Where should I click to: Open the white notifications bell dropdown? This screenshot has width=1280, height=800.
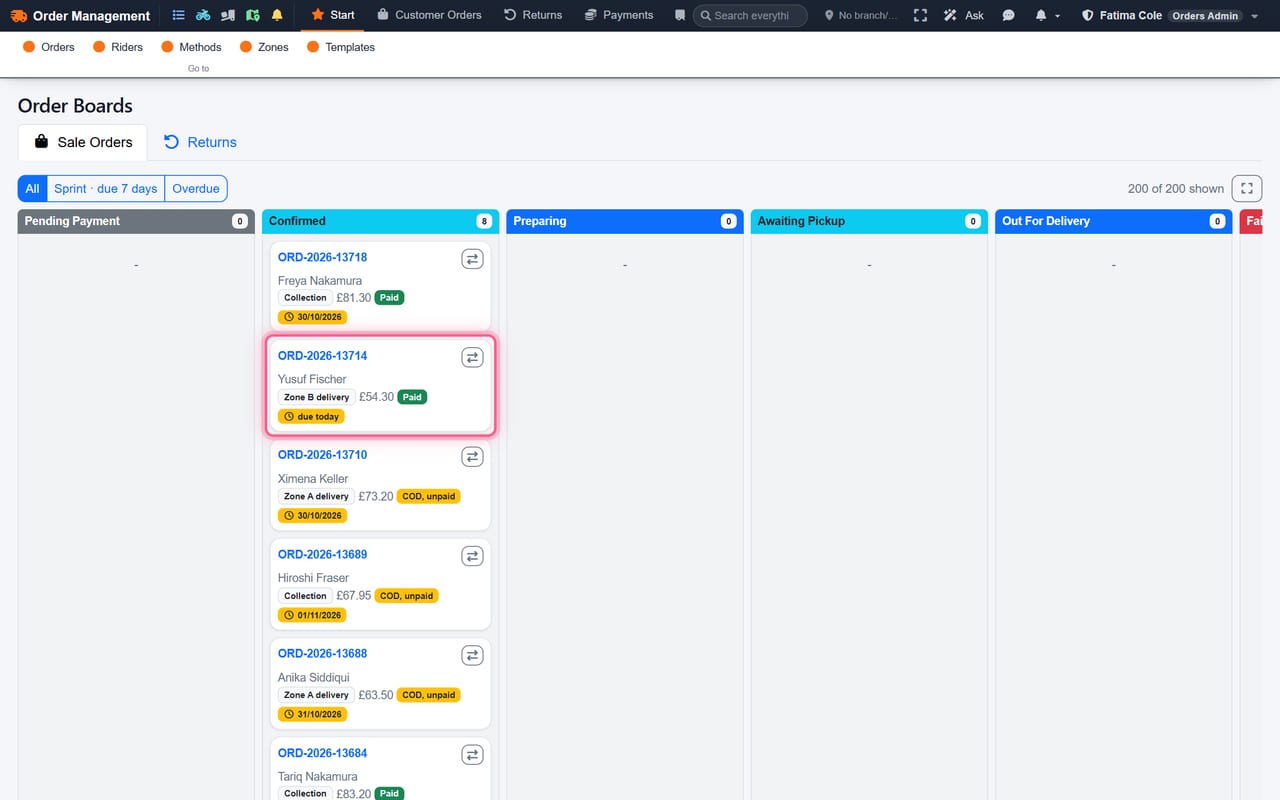[1047, 16]
